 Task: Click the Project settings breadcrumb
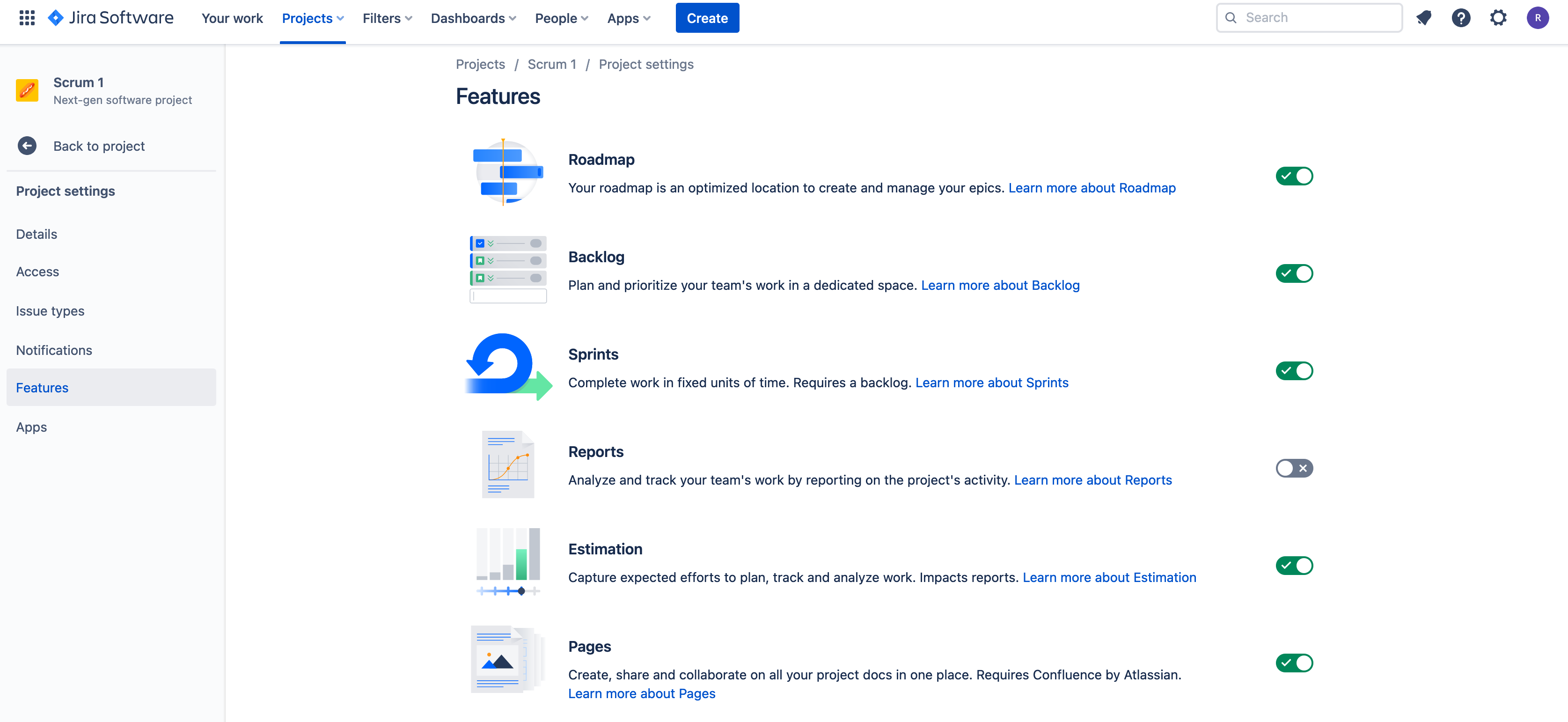[x=646, y=64]
